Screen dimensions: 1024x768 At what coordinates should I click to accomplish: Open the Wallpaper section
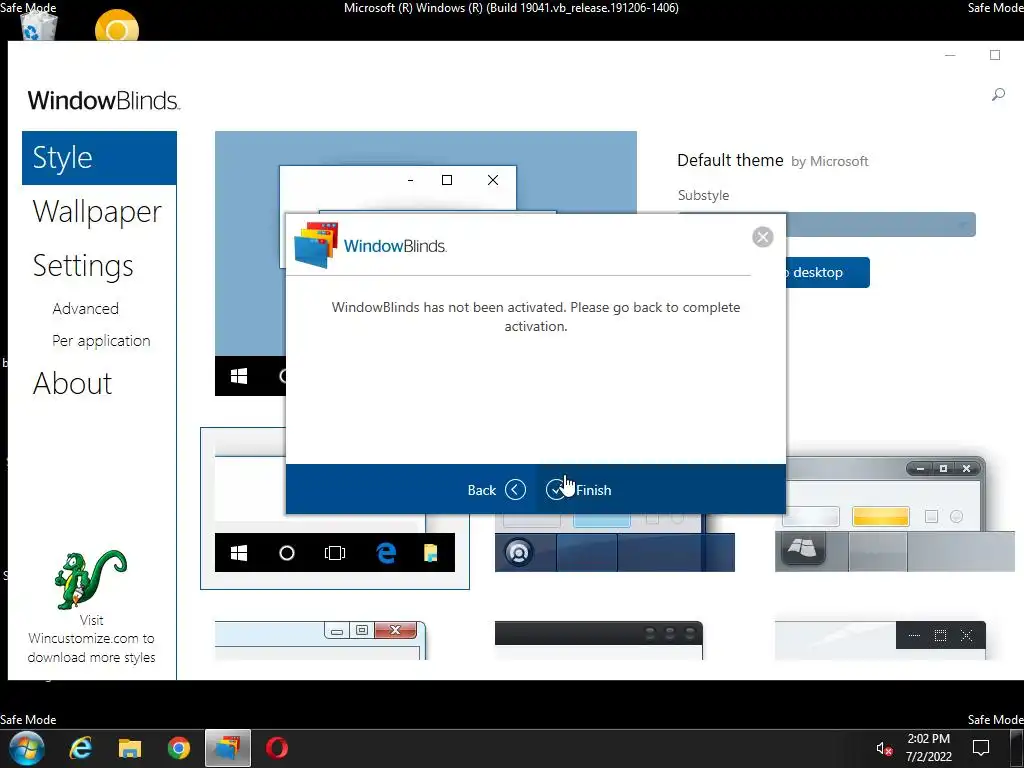coord(97,212)
